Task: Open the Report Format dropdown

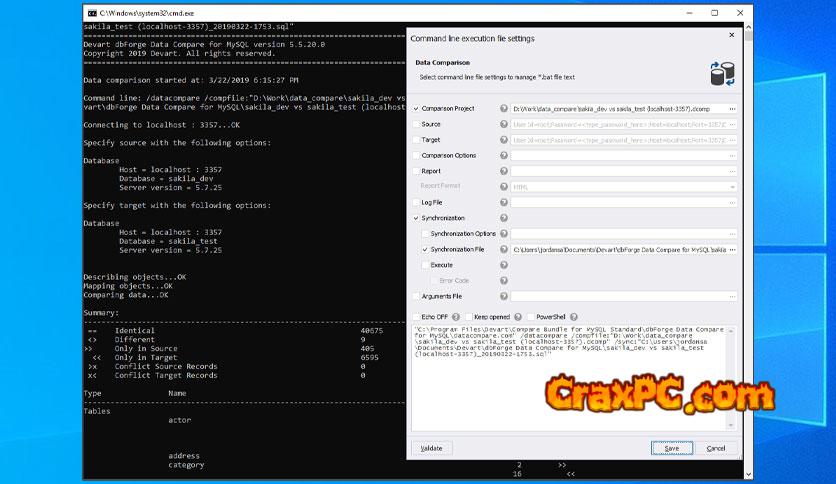Action: pyautogui.click(x=624, y=187)
